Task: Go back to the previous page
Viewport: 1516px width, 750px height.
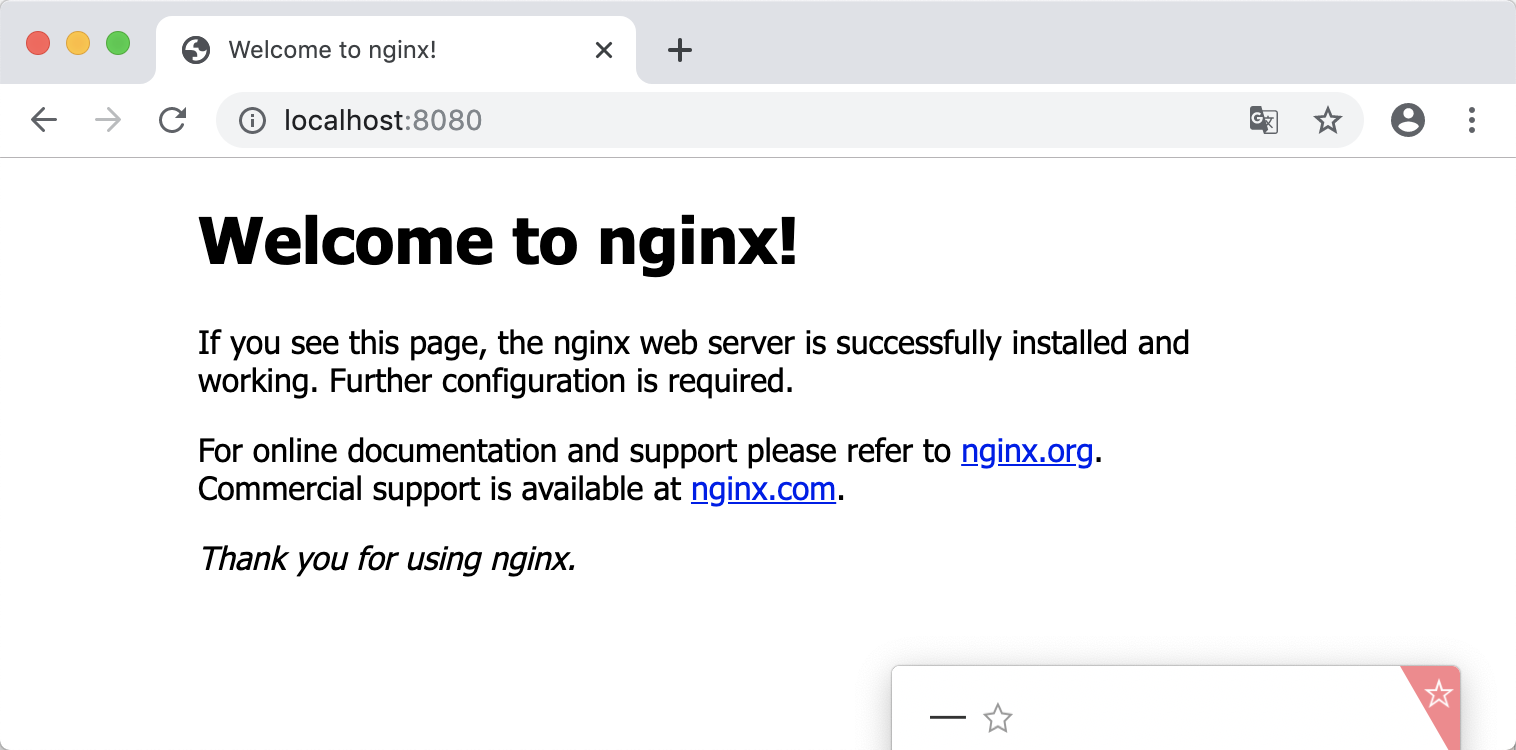Action: point(44,121)
